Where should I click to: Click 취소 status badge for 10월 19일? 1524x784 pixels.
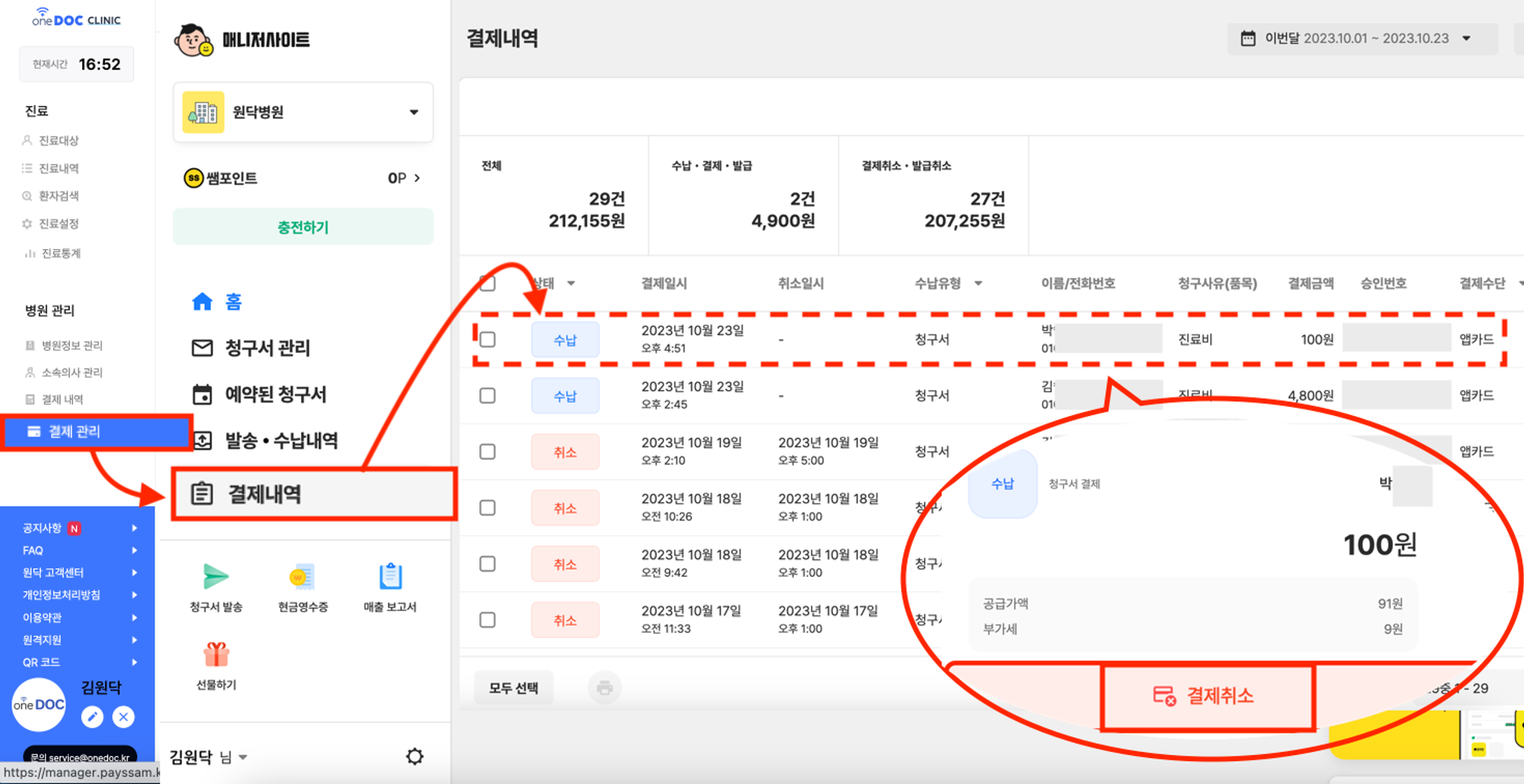[x=565, y=452]
